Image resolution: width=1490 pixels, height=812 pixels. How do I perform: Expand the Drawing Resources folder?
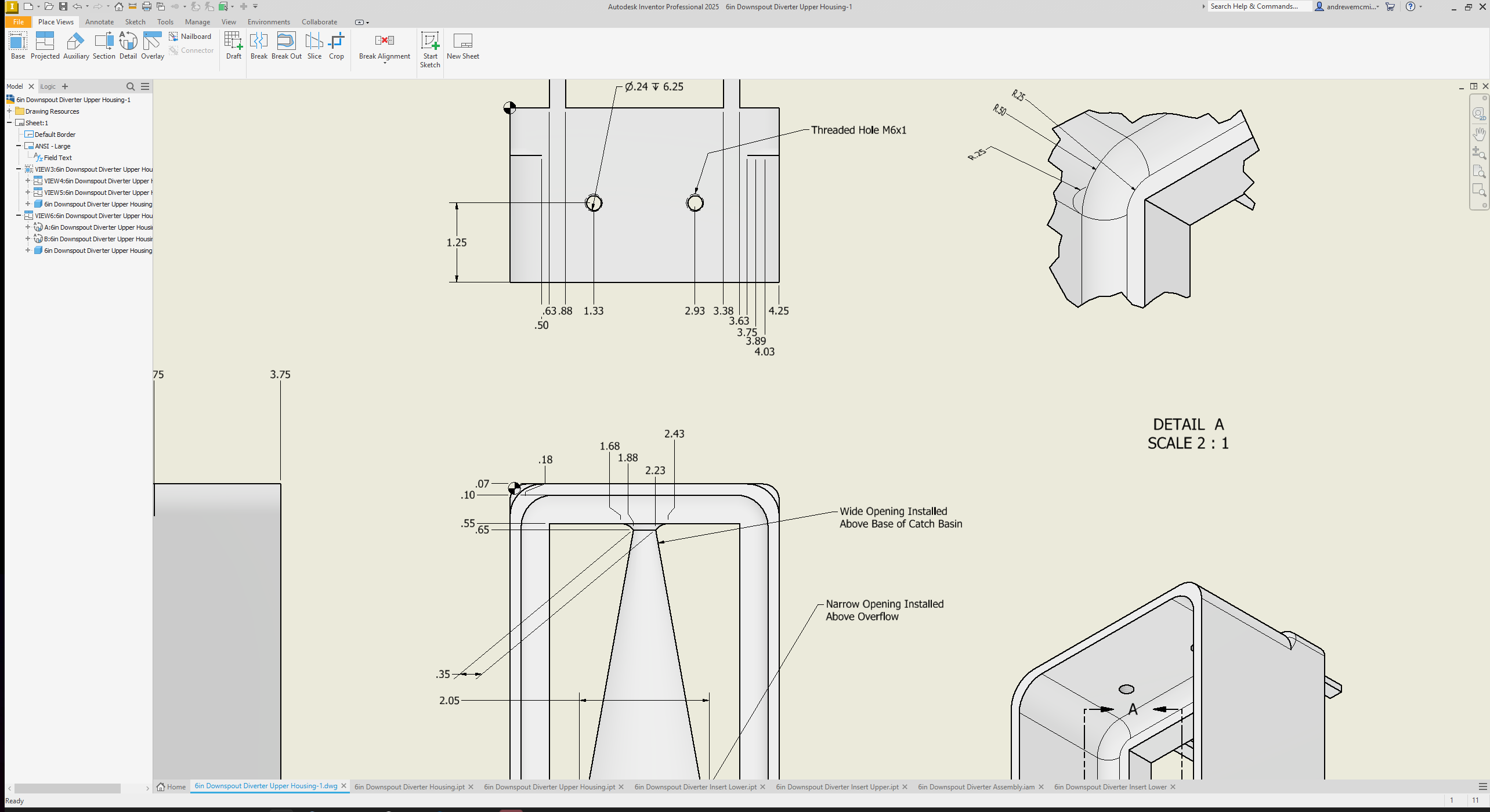point(9,111)
